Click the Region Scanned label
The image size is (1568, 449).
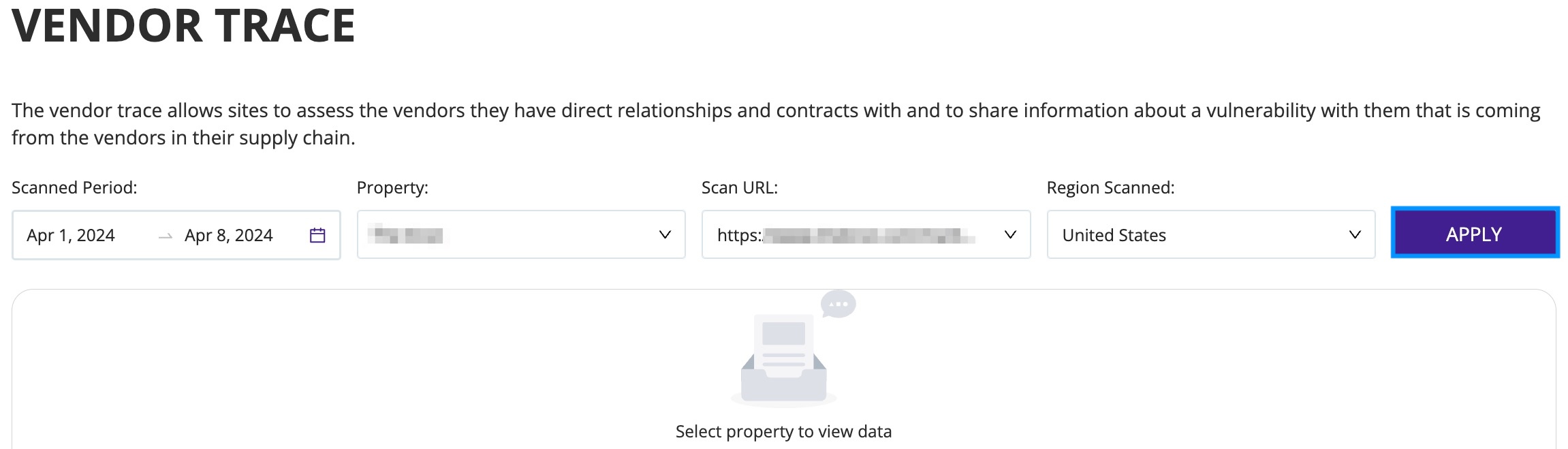click(1111, 187)
